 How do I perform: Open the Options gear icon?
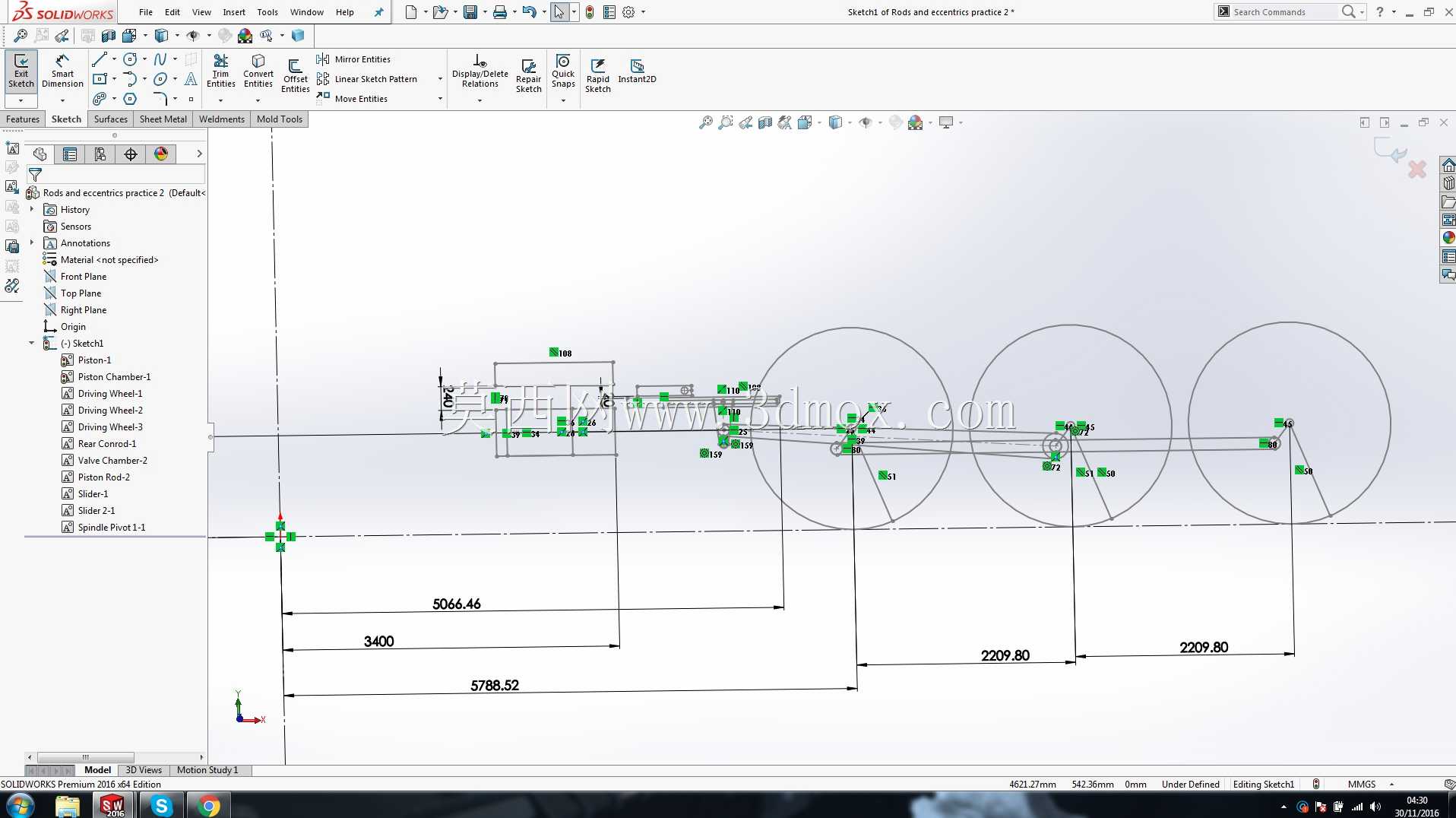(628, 12)
